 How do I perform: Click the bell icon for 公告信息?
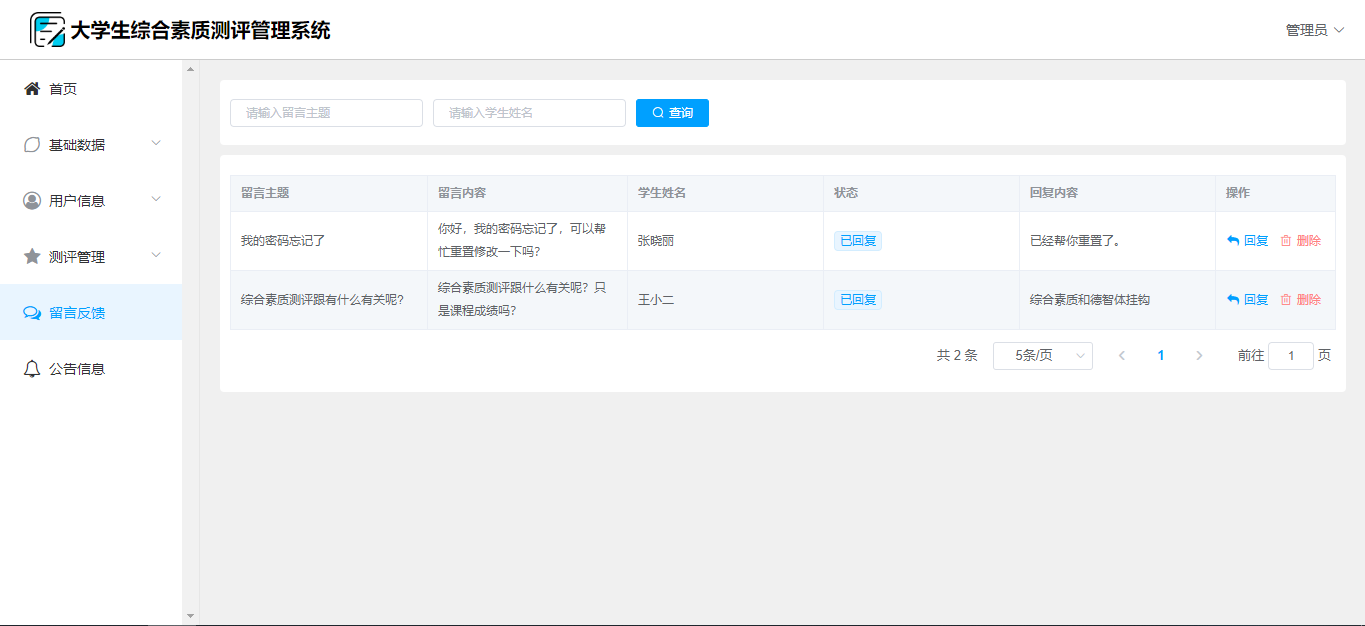(32, 369)
